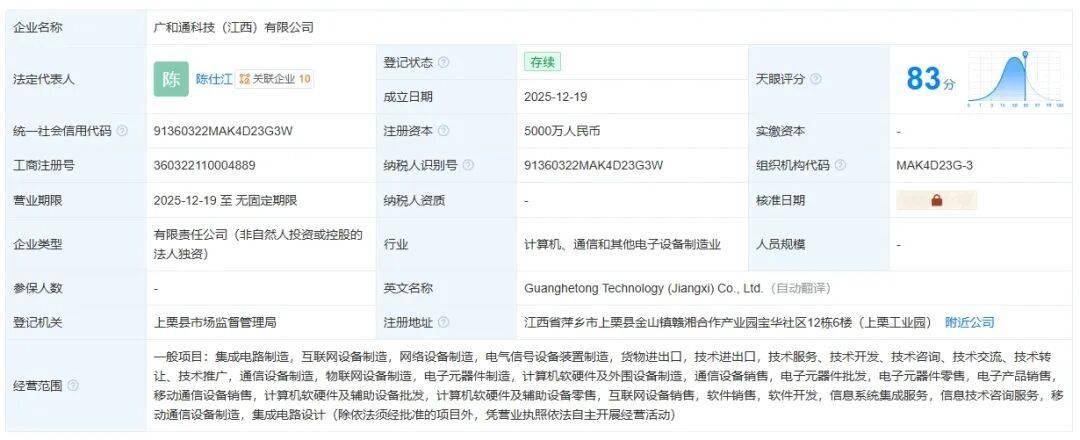Click the green 陈 avatar badge
Viewport: 1080px width, 440px height.
pos(171,79)
